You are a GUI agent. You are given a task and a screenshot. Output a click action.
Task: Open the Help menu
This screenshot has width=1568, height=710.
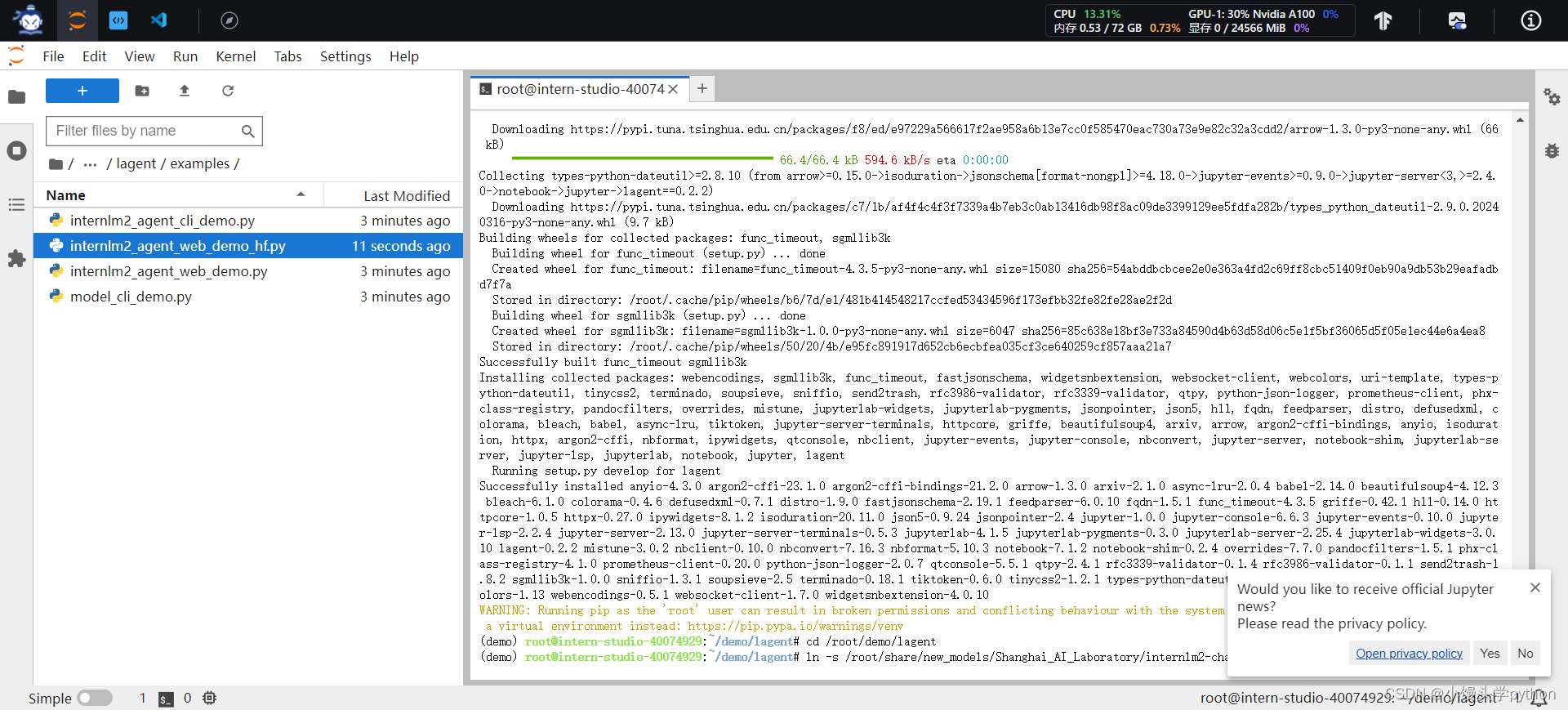click(403, 56)
